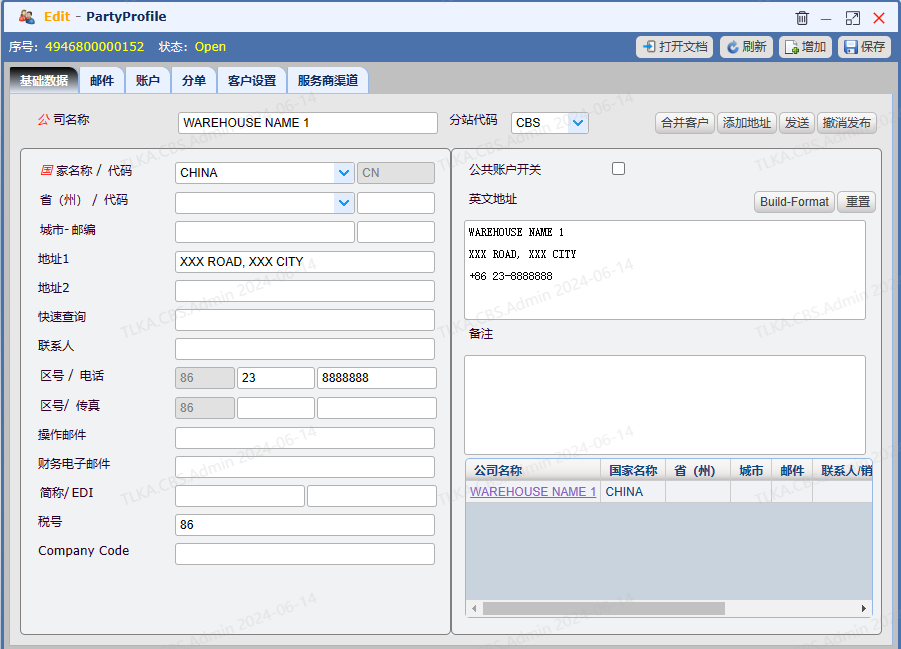The image size is (901, 649).
Task: Click the 国家名称 column header
Action: (633, 471)
